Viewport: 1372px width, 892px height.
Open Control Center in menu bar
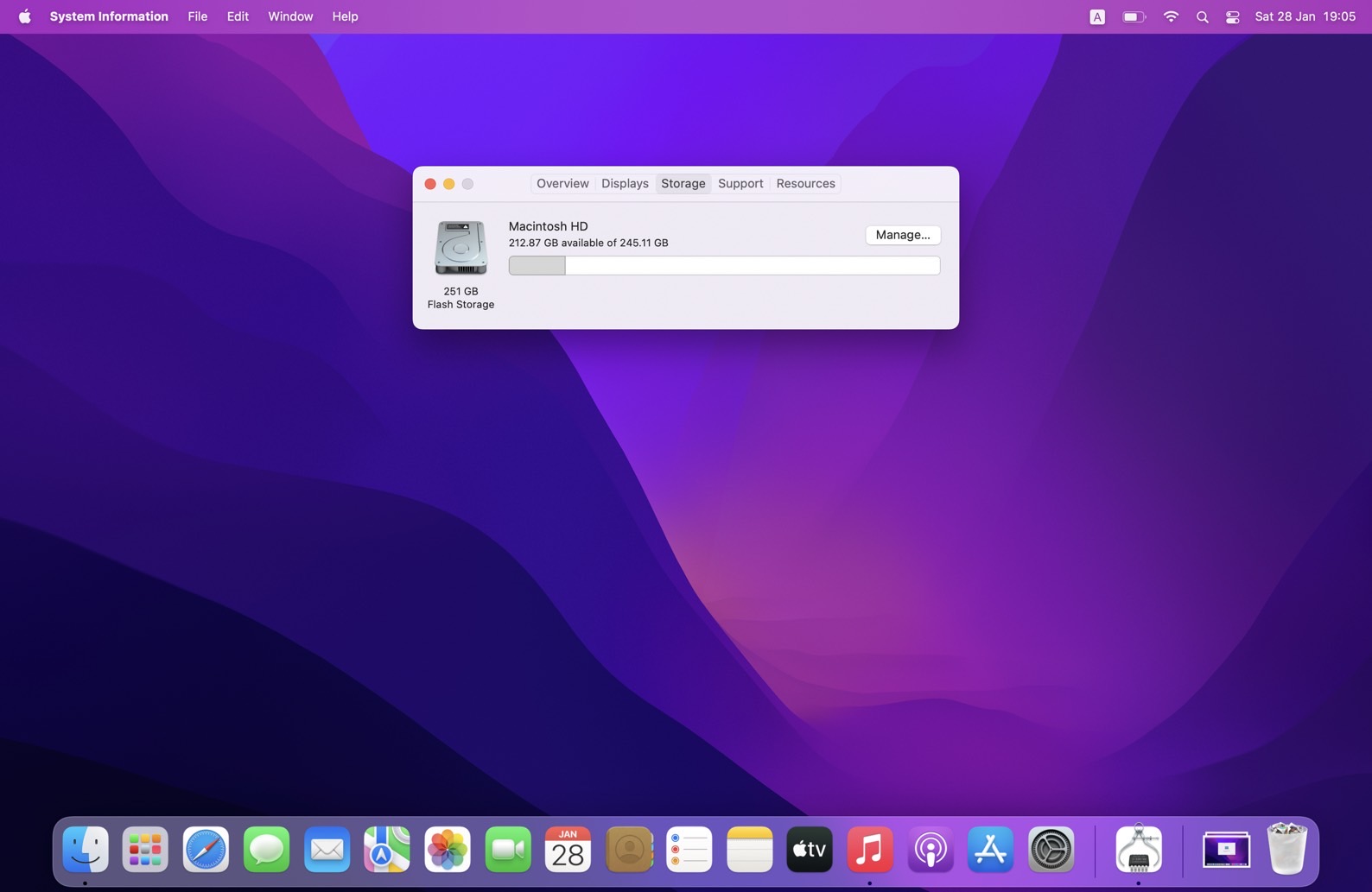[x=1232, y=16]
